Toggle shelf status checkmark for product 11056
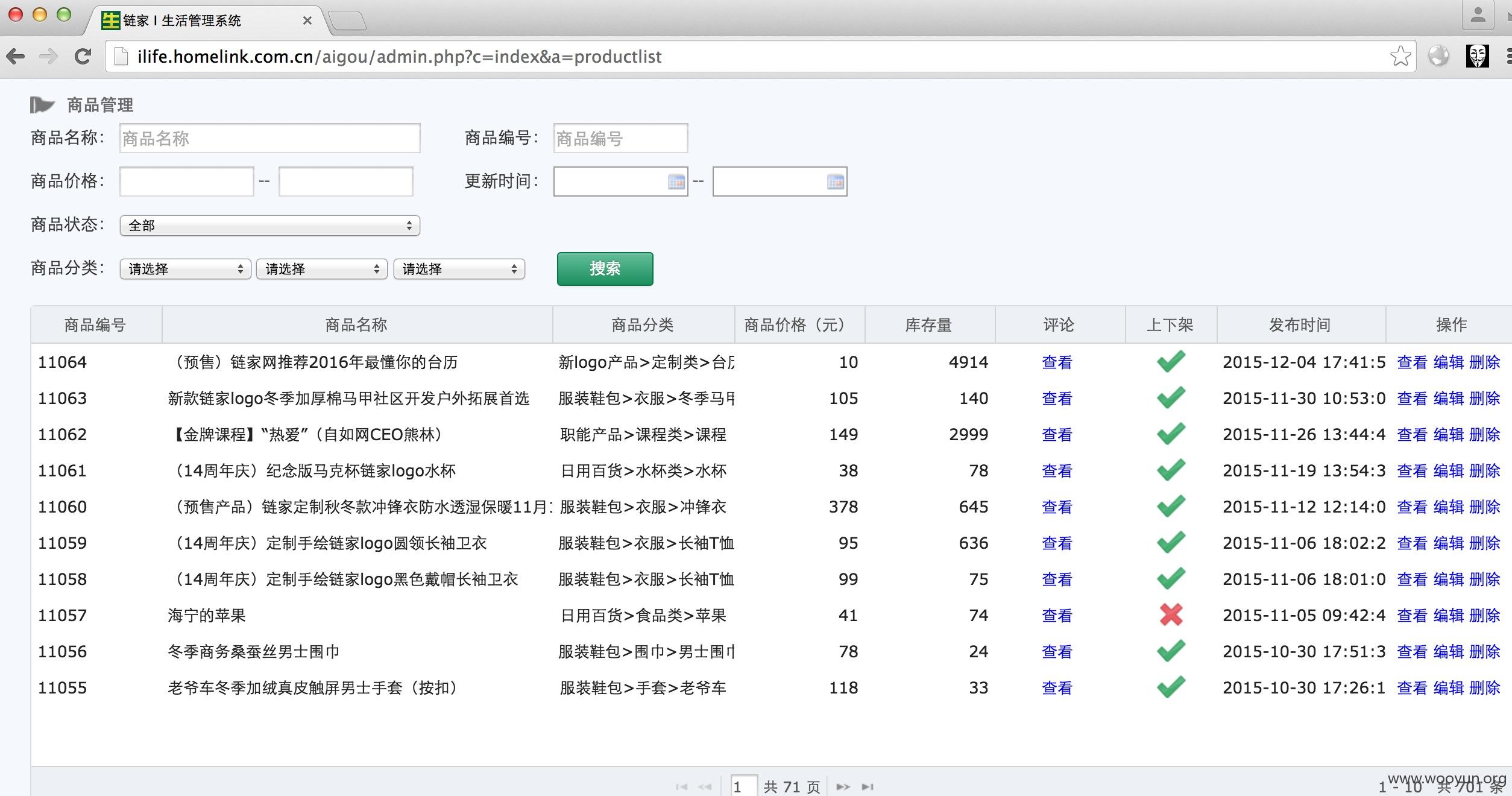 [1171, 651]
